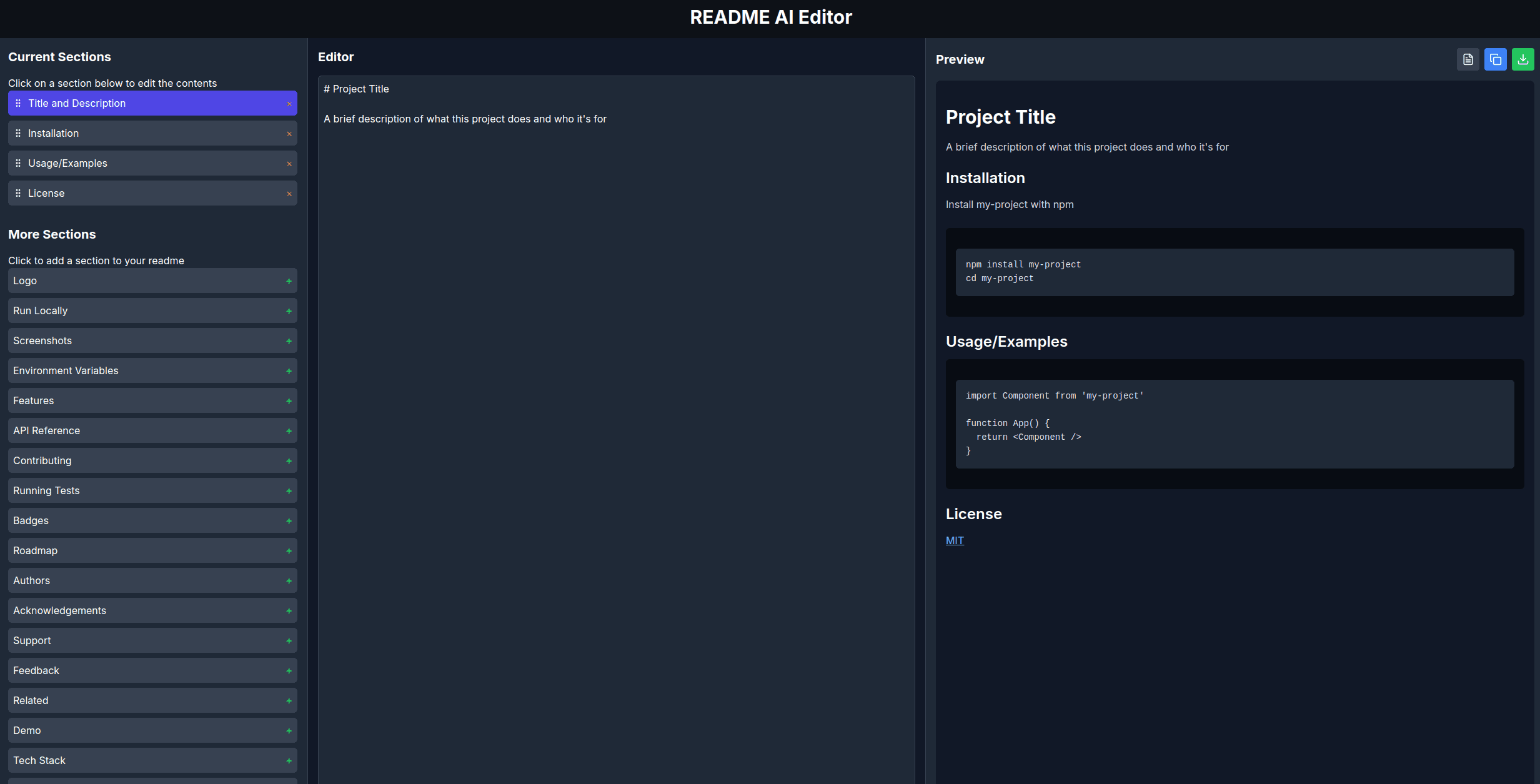
Task: Add the Contributing section
Action: point(289,460)
